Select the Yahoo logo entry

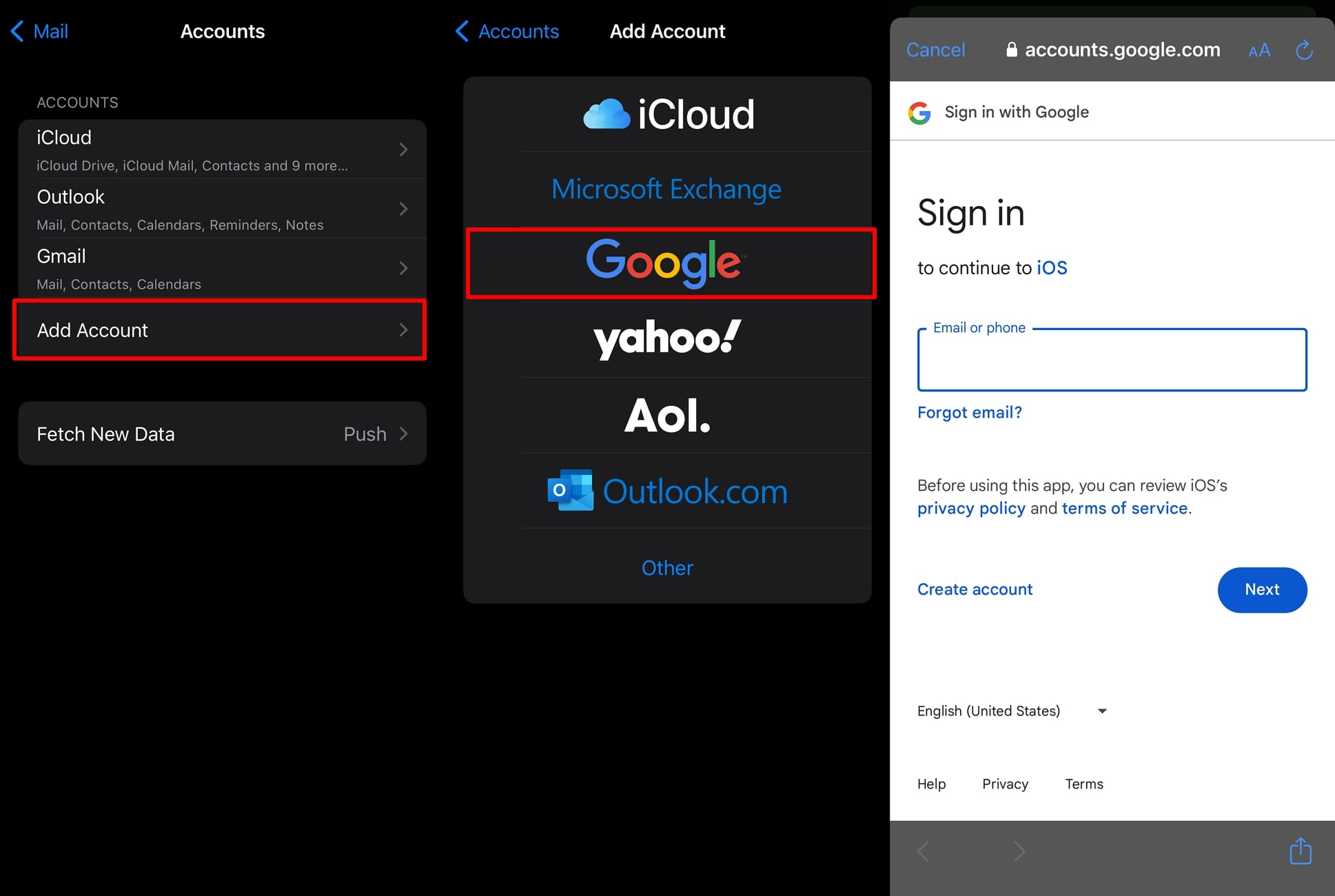[666, 338]
